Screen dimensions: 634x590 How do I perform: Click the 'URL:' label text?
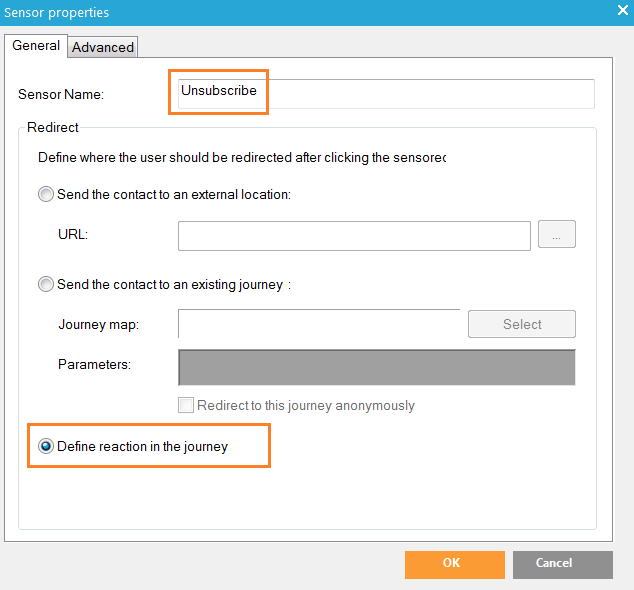75,235
